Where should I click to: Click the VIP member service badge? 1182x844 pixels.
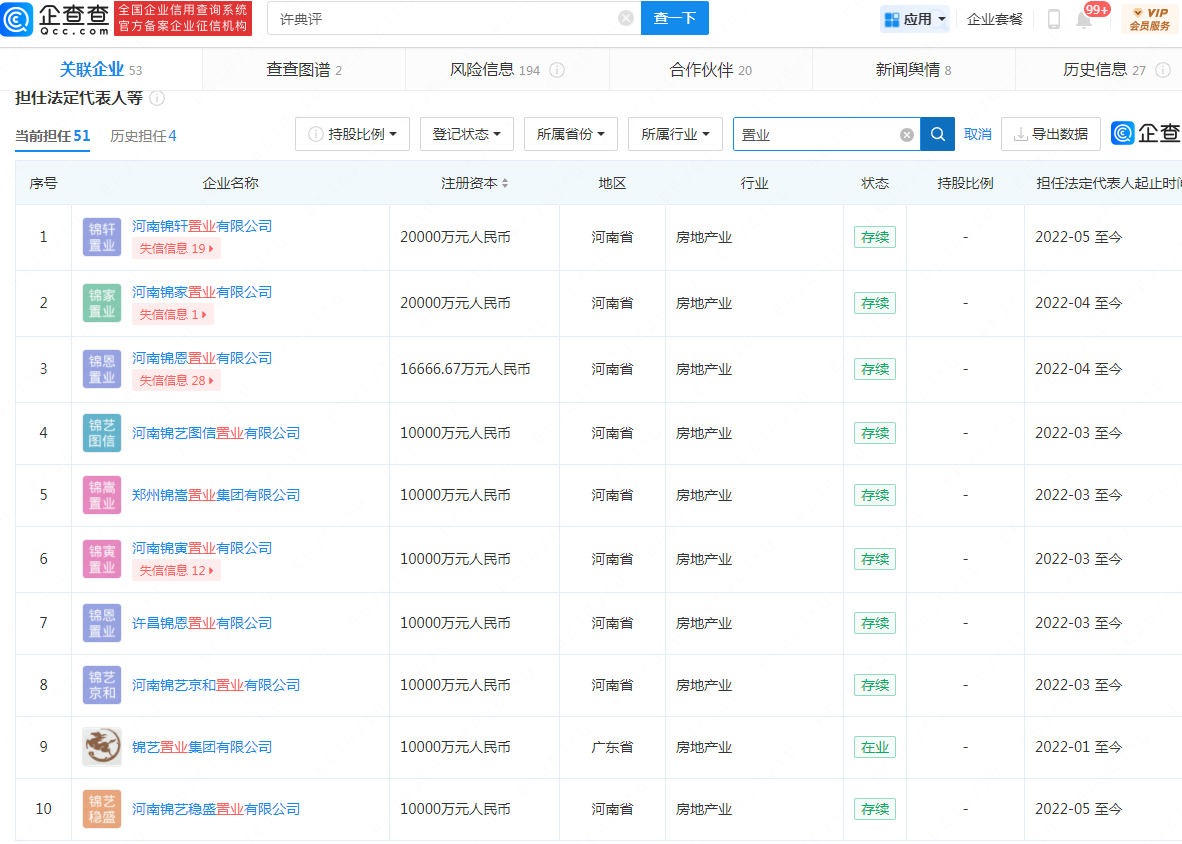pos(1149,19)
